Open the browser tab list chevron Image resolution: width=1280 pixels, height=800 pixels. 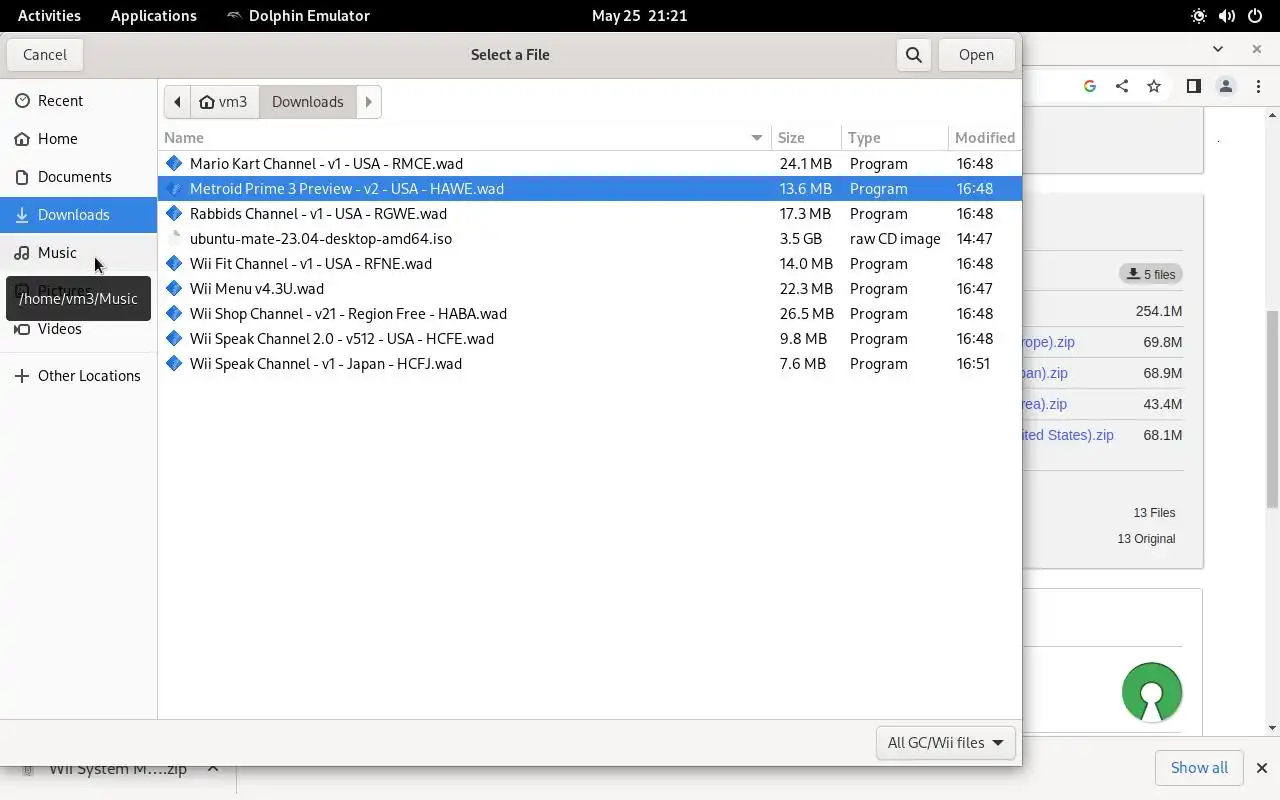tap(1218, 48)
